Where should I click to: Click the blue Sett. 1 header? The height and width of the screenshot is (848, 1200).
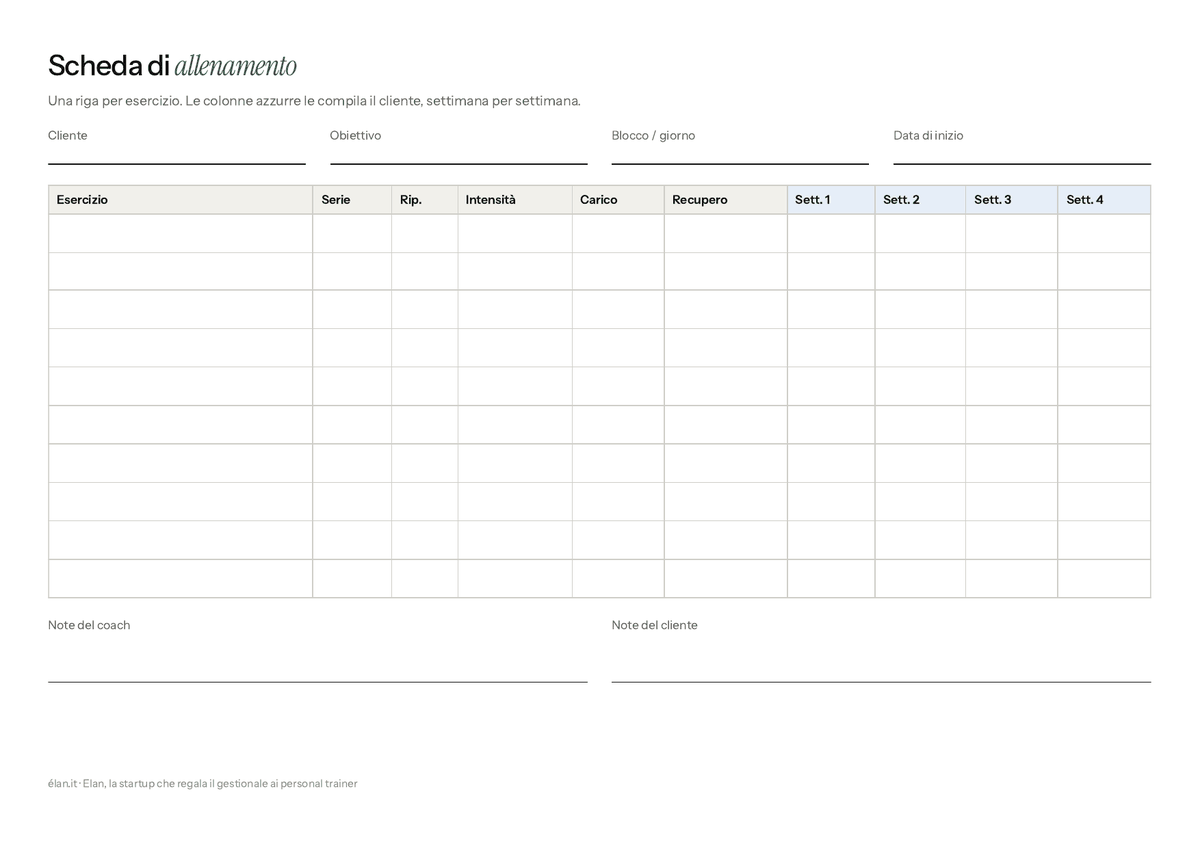tap(831, 200)
